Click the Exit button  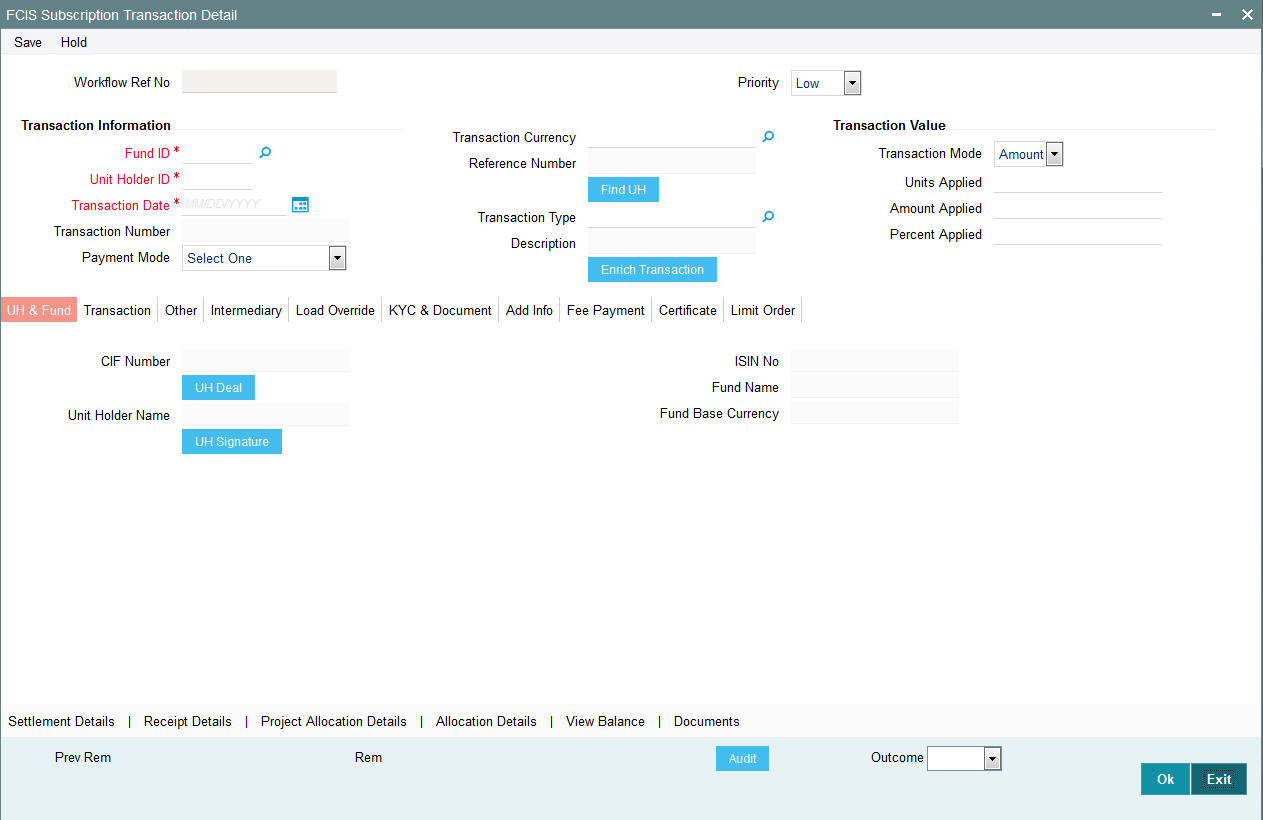1219,779
